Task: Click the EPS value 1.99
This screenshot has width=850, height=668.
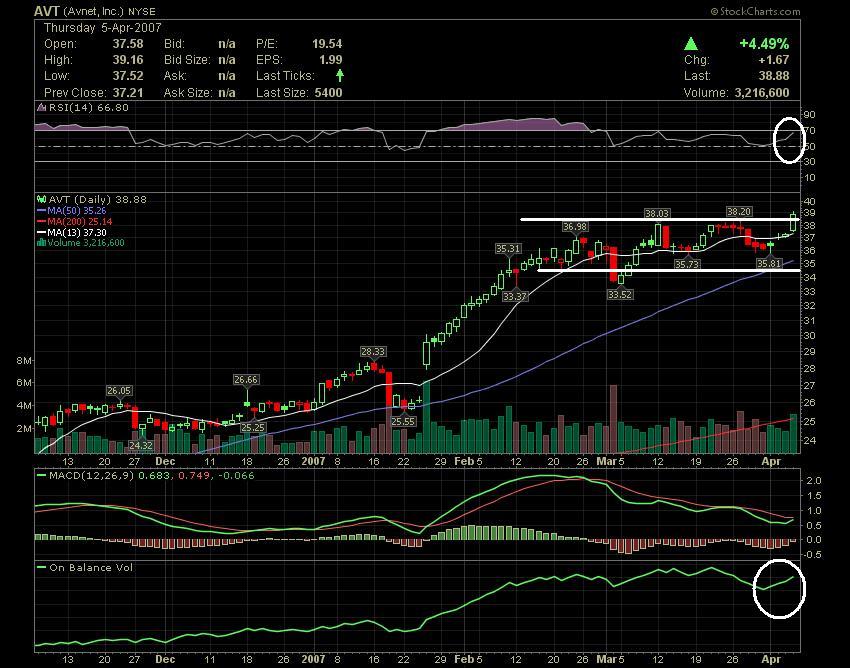Action: point(331,60)
